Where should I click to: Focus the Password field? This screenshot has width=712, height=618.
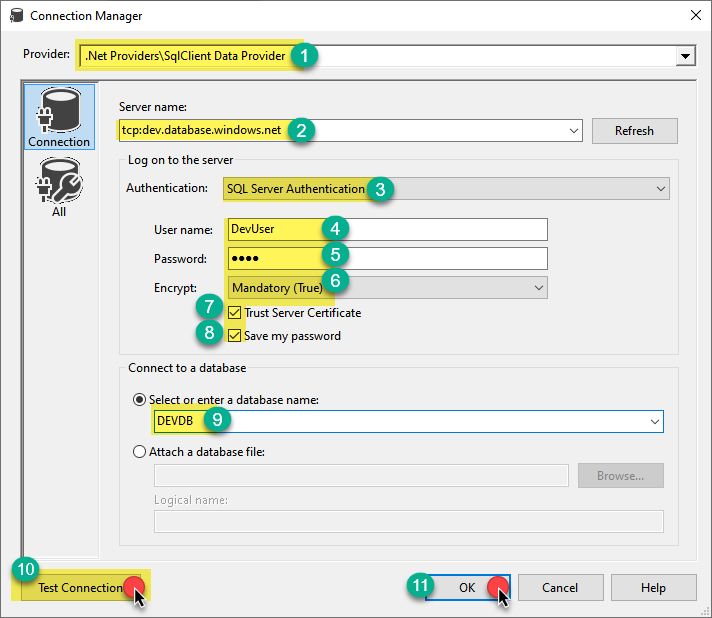pos(388,258)
